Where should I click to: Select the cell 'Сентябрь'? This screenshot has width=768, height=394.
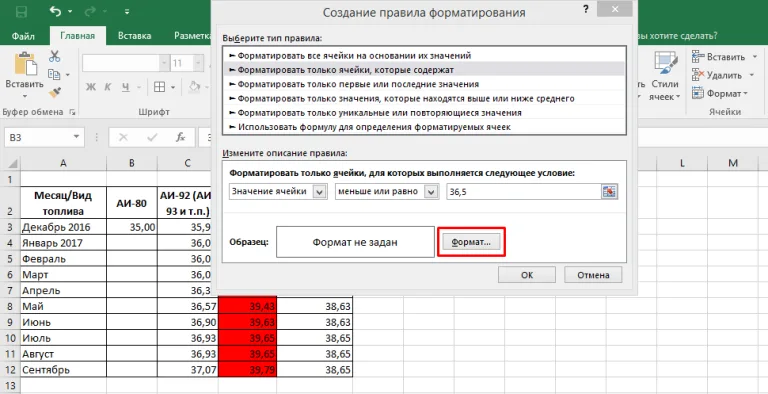pyautogui.click(x=63, y=369)
